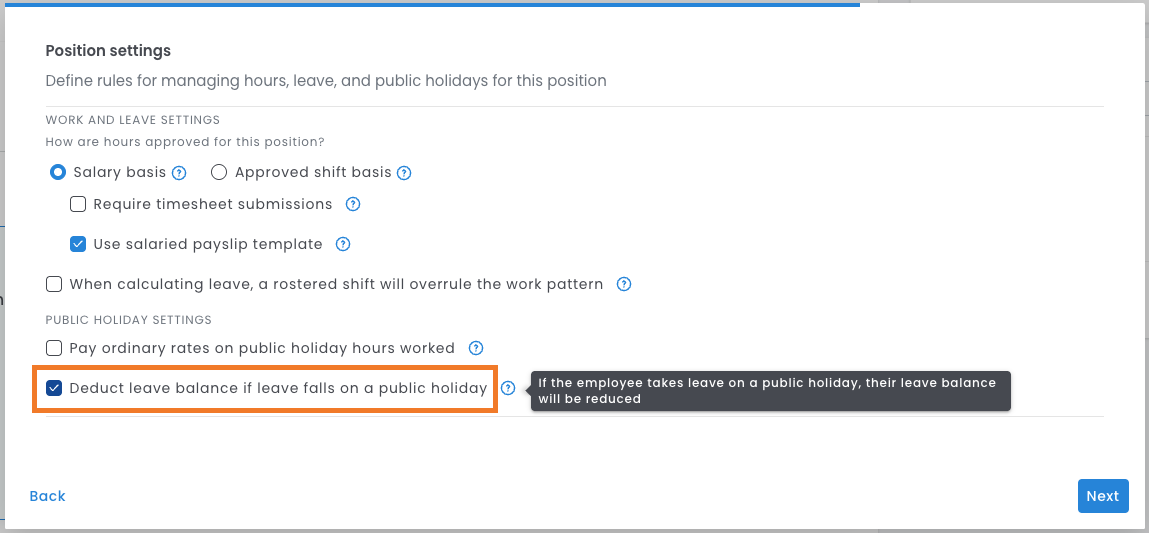Enable Require timesheet submissions checkbox
The image size is (1149, 533).
(78, 204)
